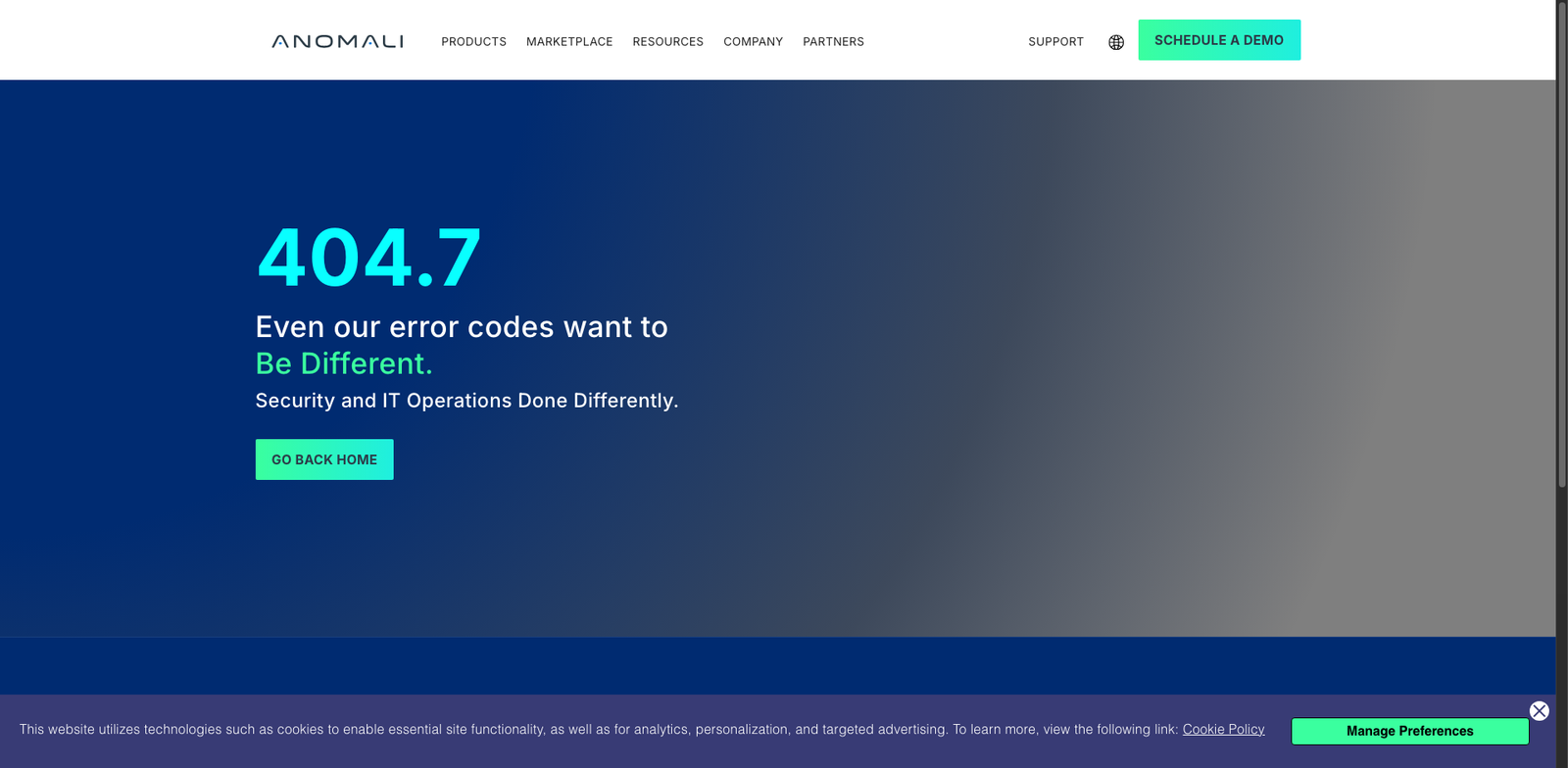
Task: Open the Products menu
Action: [x=473, y=41]
